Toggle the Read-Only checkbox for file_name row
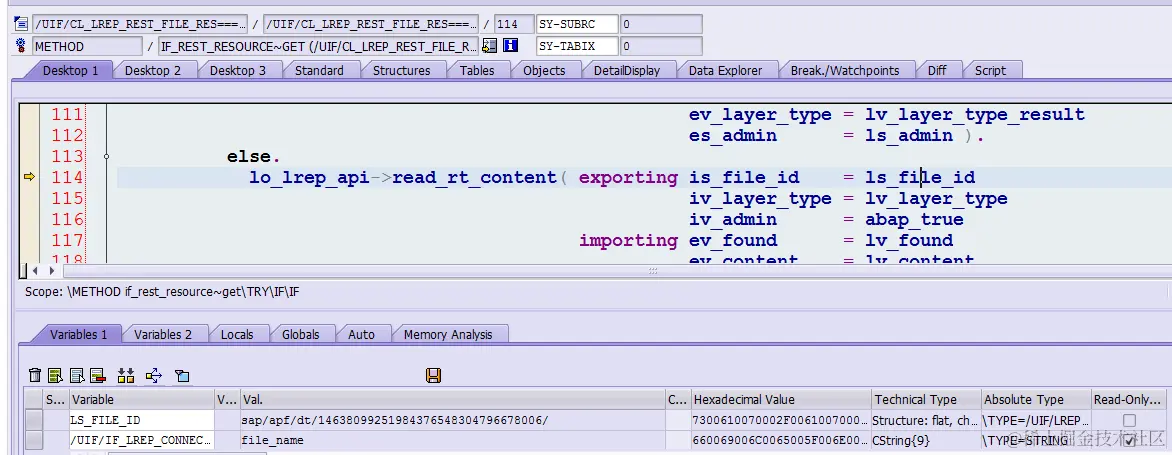 point(1129,441)
